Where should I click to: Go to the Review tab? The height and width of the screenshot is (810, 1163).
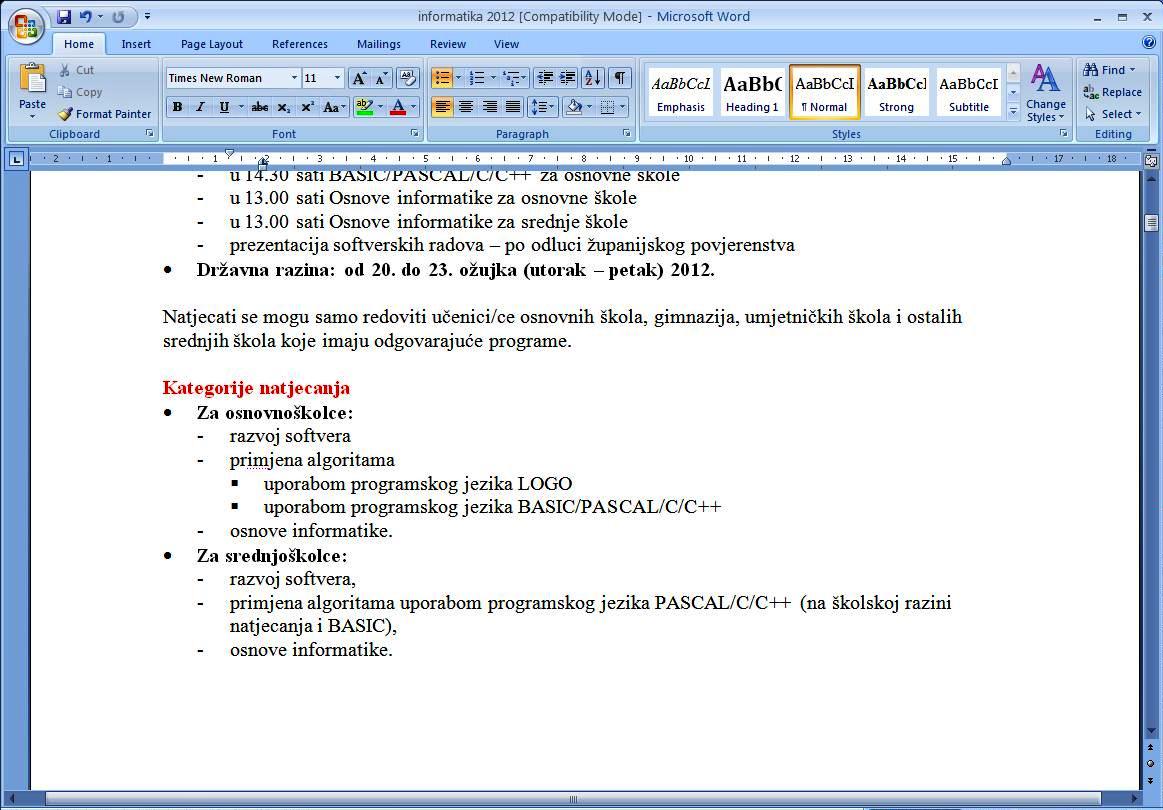448,44
